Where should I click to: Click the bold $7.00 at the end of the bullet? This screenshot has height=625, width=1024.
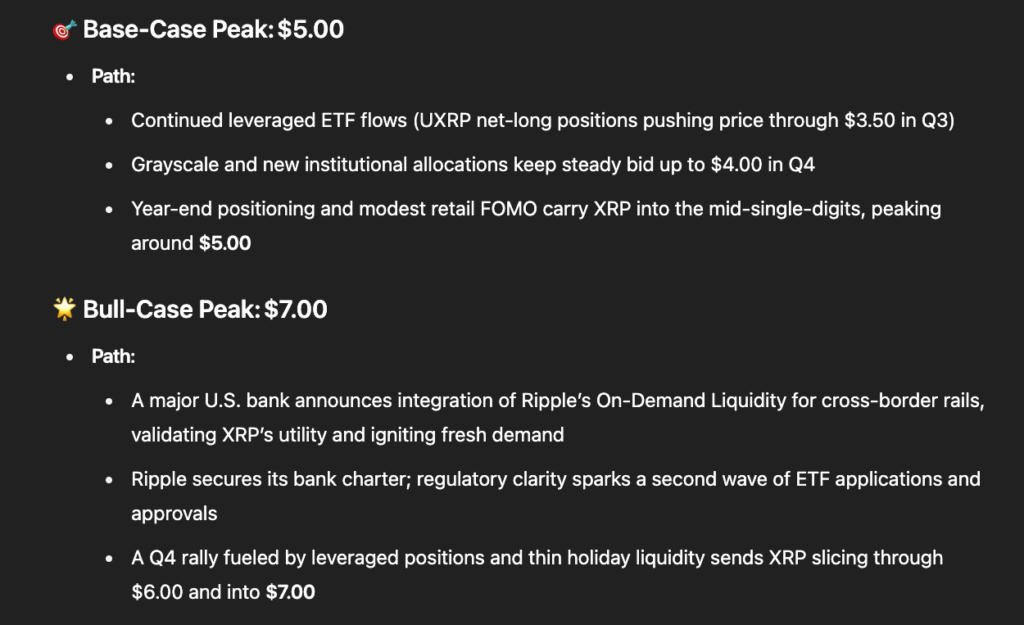tap(291, 592)
